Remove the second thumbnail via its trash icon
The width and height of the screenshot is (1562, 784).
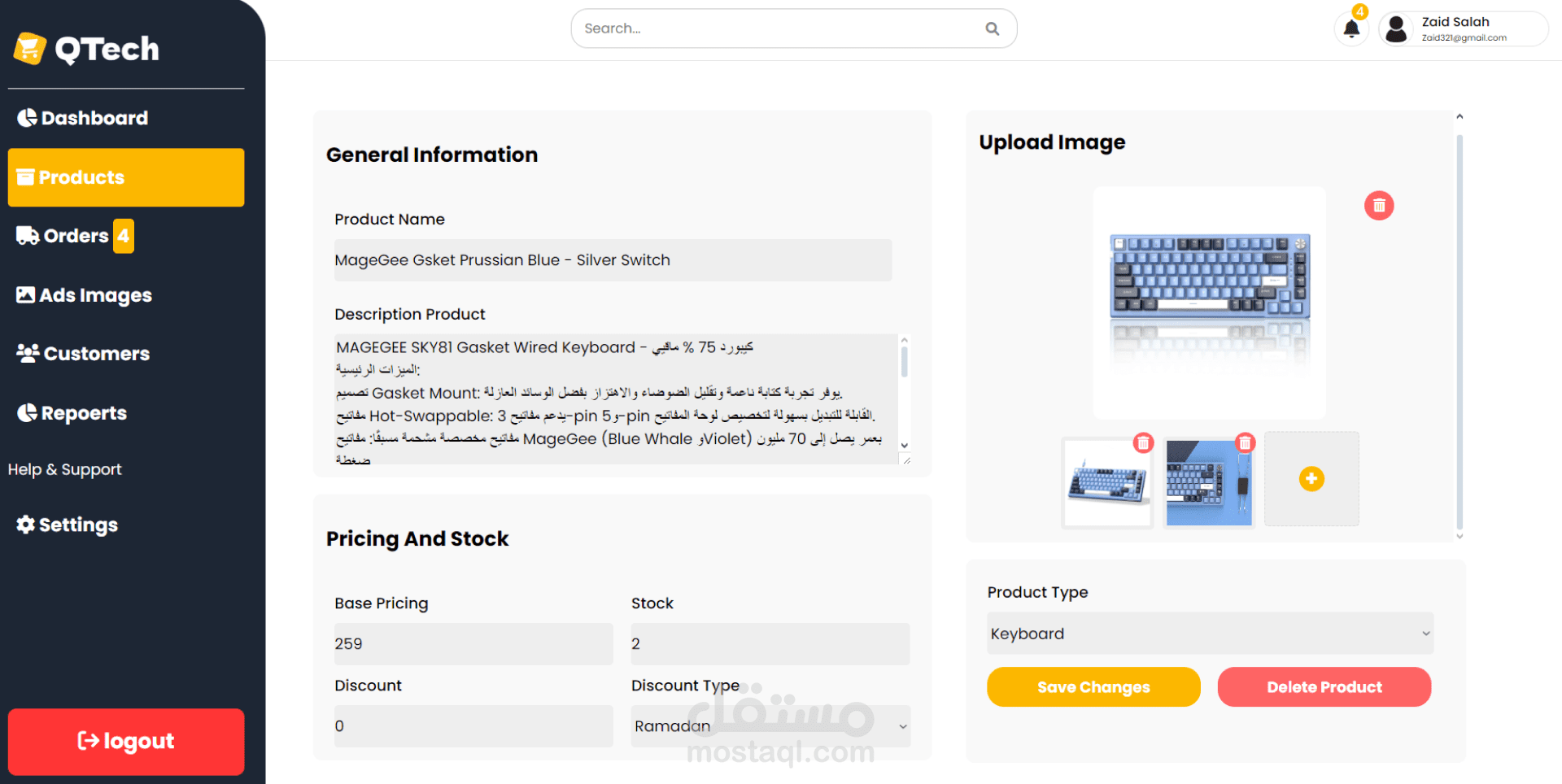[x=1245, y=442]
